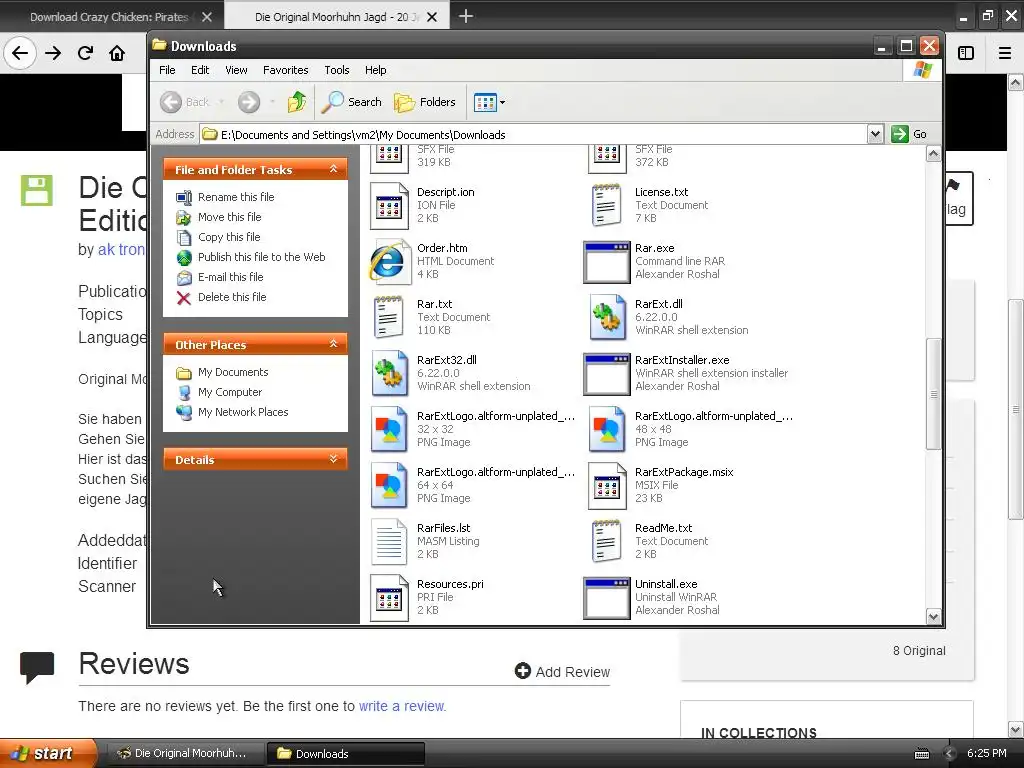
Task: Click Copy this file
Action: coord(229,237)
